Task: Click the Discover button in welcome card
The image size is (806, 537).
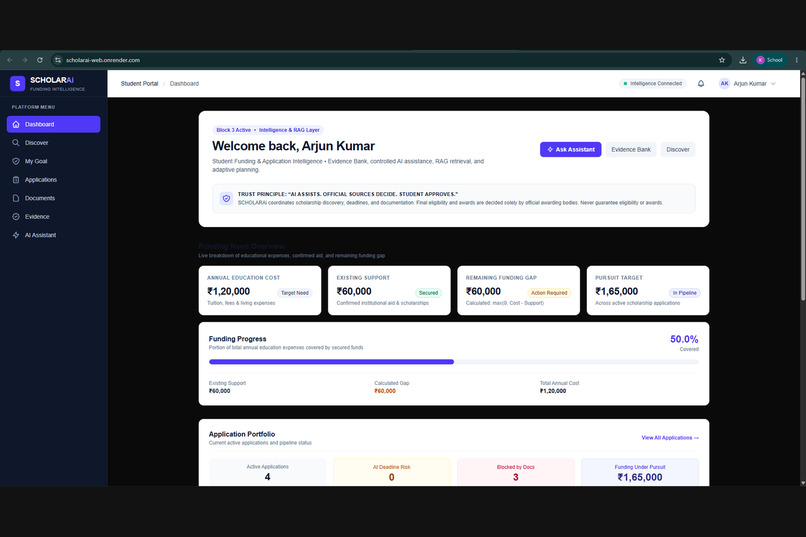Action: (677, 150)
